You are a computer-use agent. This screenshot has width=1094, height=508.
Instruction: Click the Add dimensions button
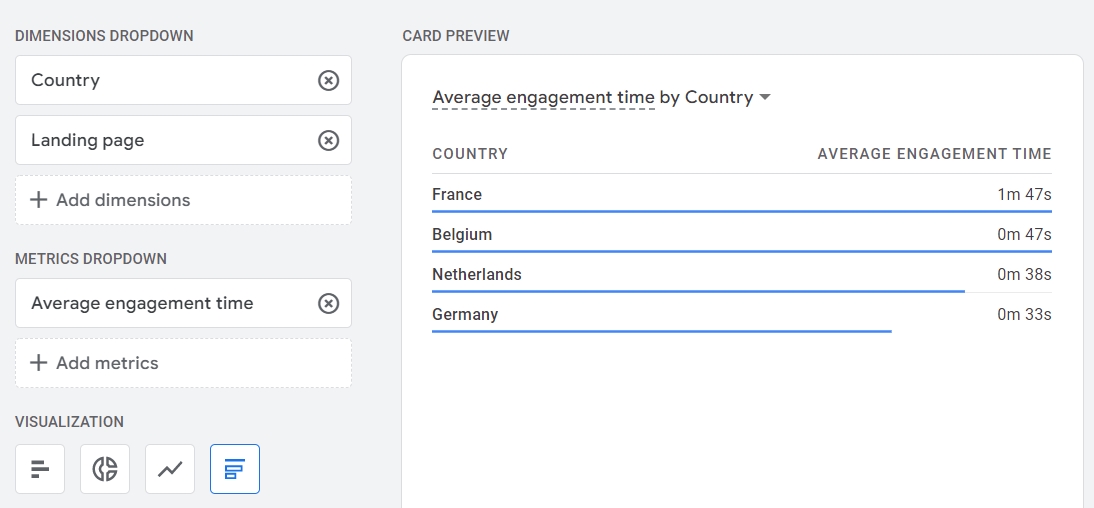(183, 200)
